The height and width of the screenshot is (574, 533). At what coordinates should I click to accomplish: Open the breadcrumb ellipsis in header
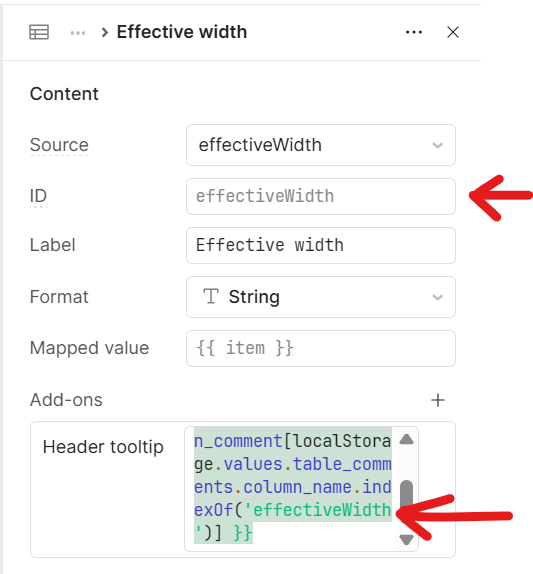click(x=78, y=33)
